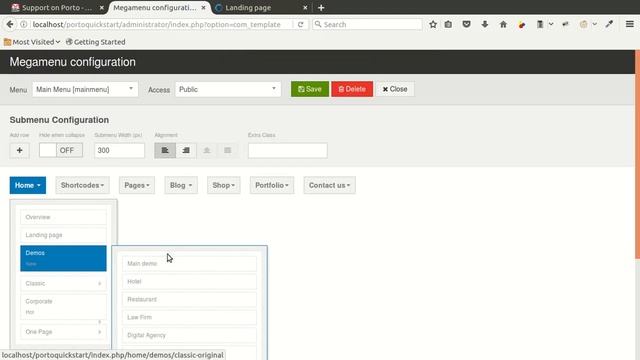This screenshot has height=360, width=640.
Task: Click the page vertical scrollbar
Action: pyautogui.click(x=637, y=154)
